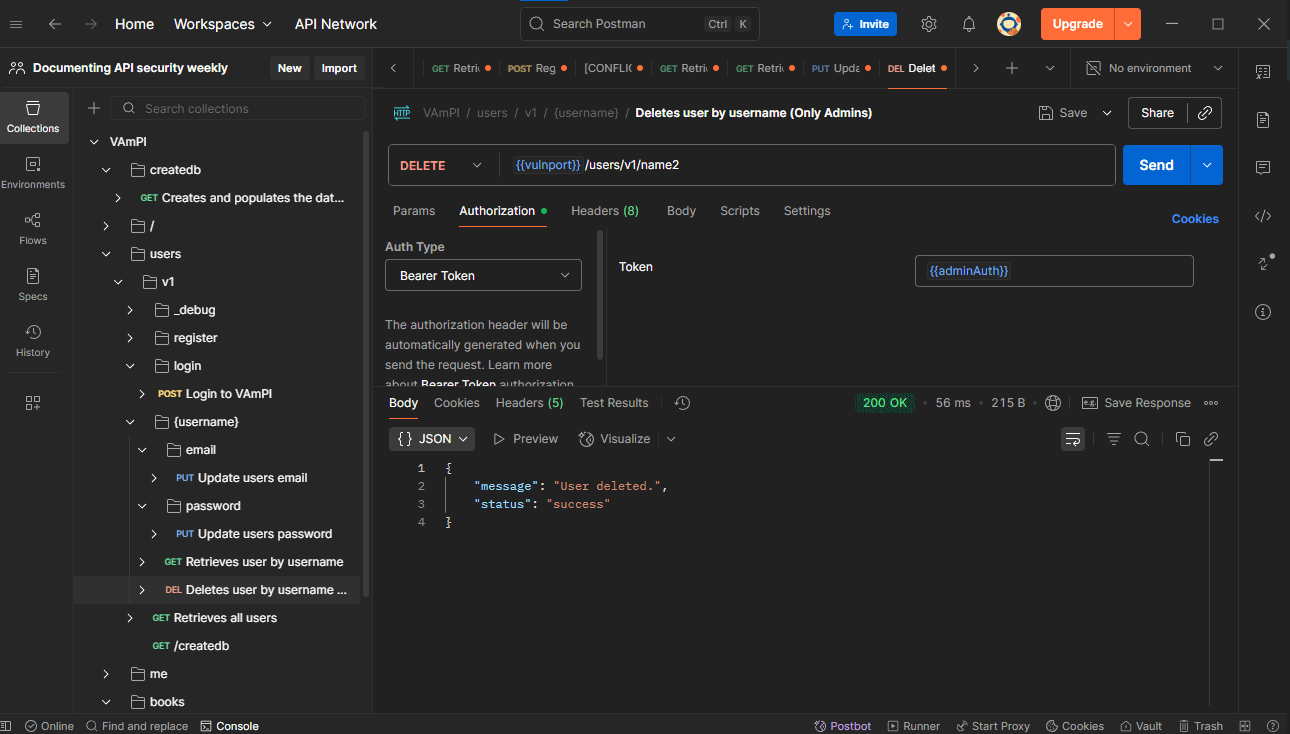Open the Environments sidebar panel
This screenshot has width=1290, height=734.
33,172
